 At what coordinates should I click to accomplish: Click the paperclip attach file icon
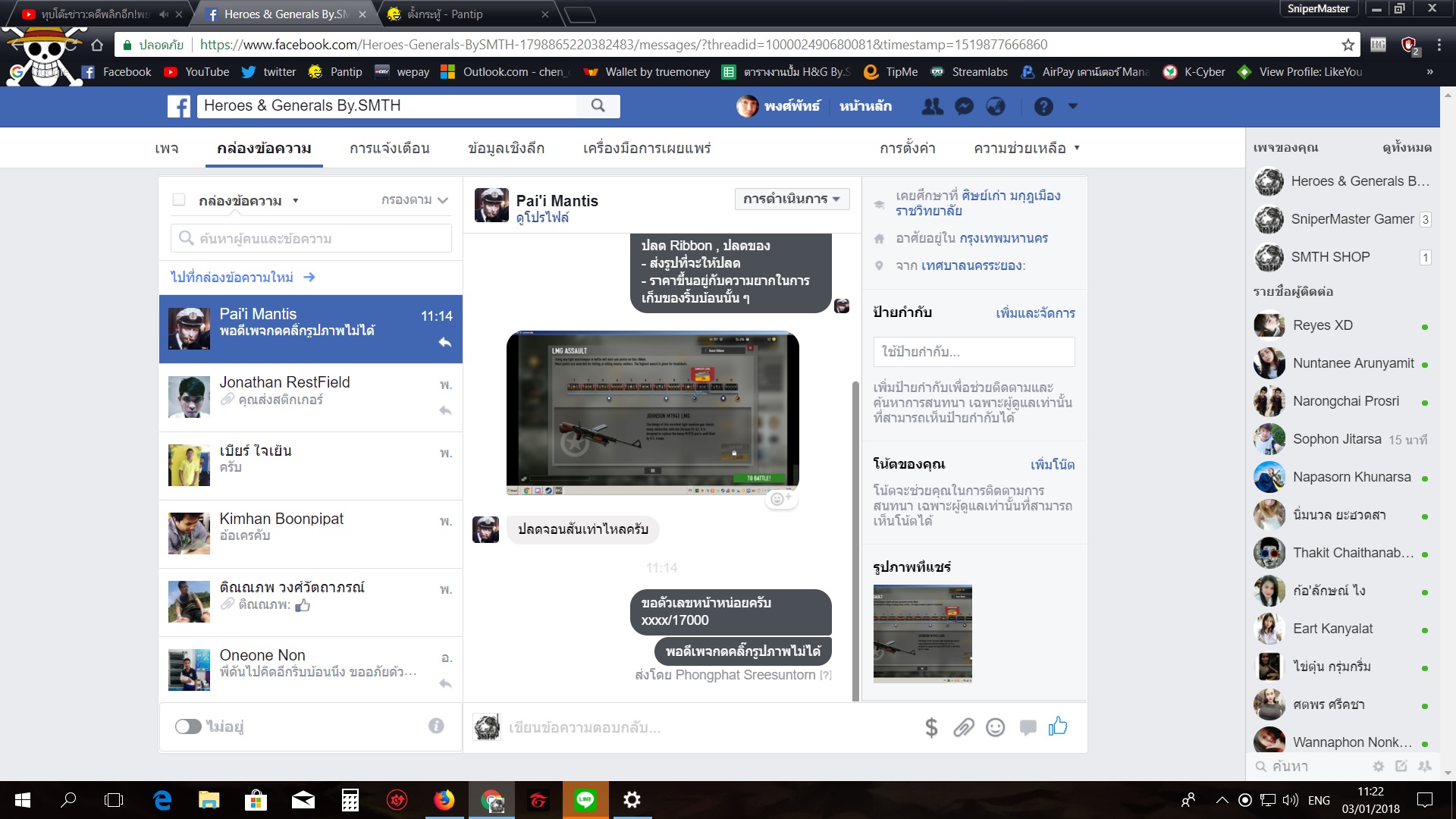(963, 728)
